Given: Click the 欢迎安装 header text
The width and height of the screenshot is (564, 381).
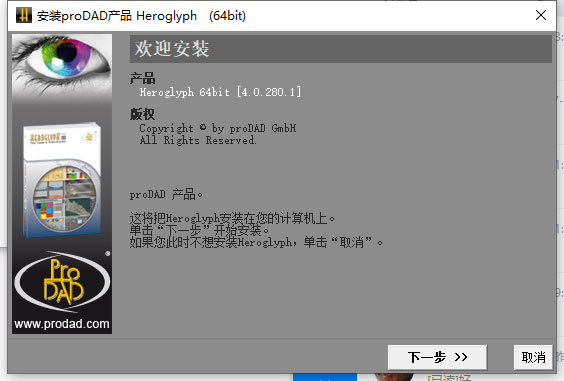Looking at the screenshot, I should (x=172, y=49).
